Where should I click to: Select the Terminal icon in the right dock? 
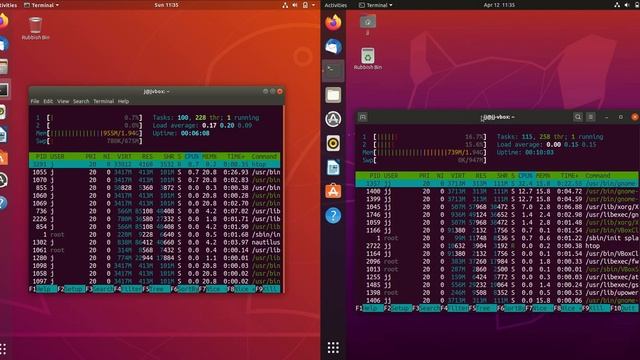333,70
